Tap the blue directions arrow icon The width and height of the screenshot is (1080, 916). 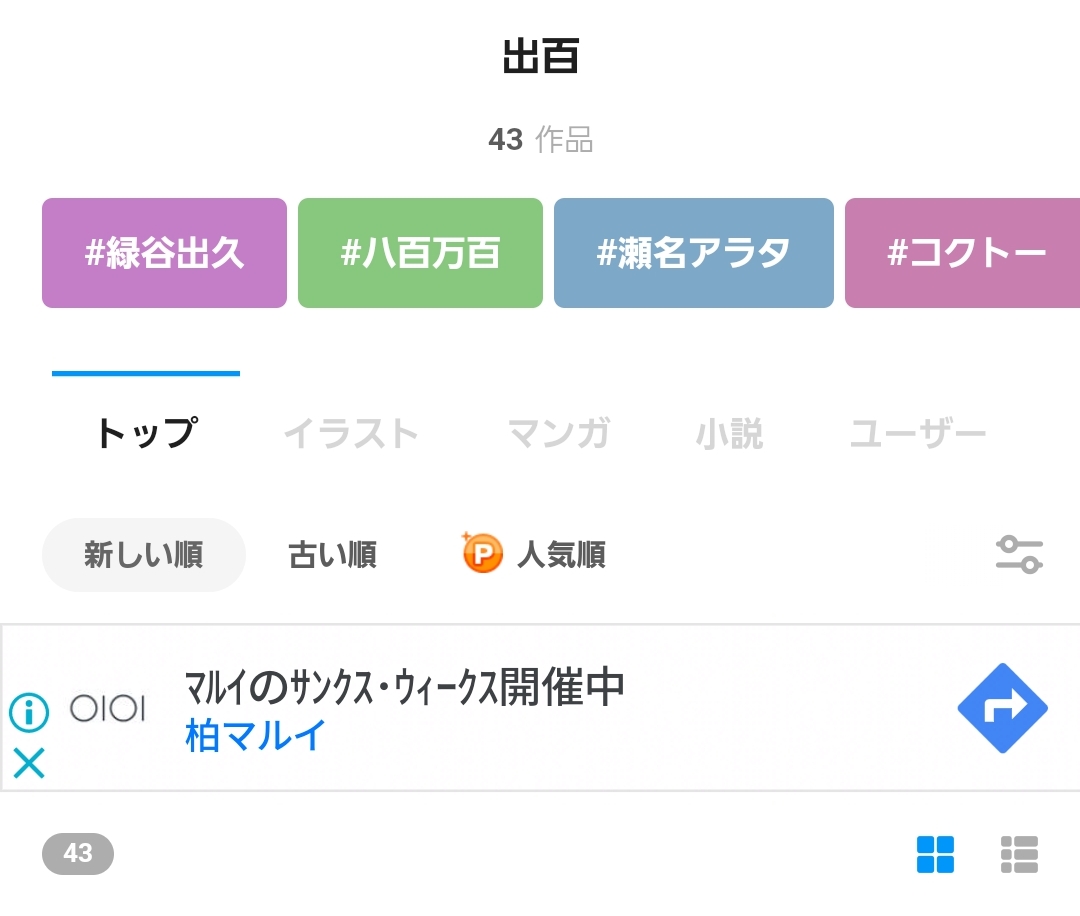click(x=1002, y=708)
